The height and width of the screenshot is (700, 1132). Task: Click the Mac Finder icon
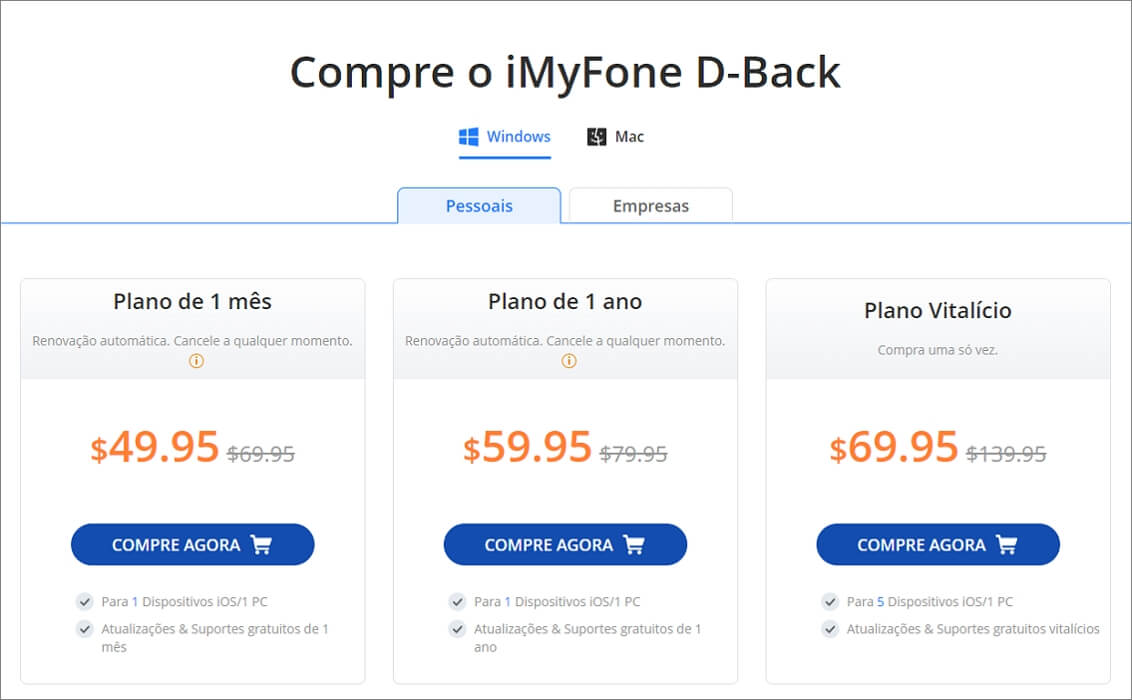tap(596, 136)
